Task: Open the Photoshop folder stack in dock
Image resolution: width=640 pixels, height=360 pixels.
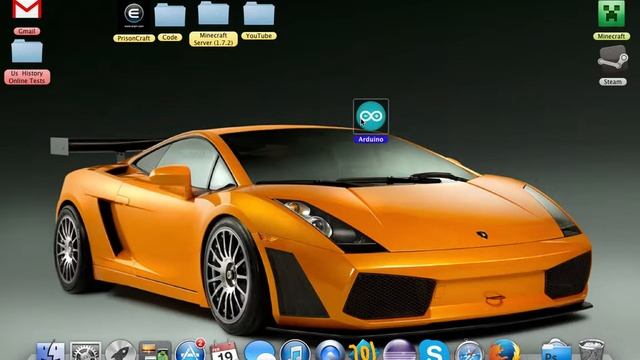Action: point(556,350)
